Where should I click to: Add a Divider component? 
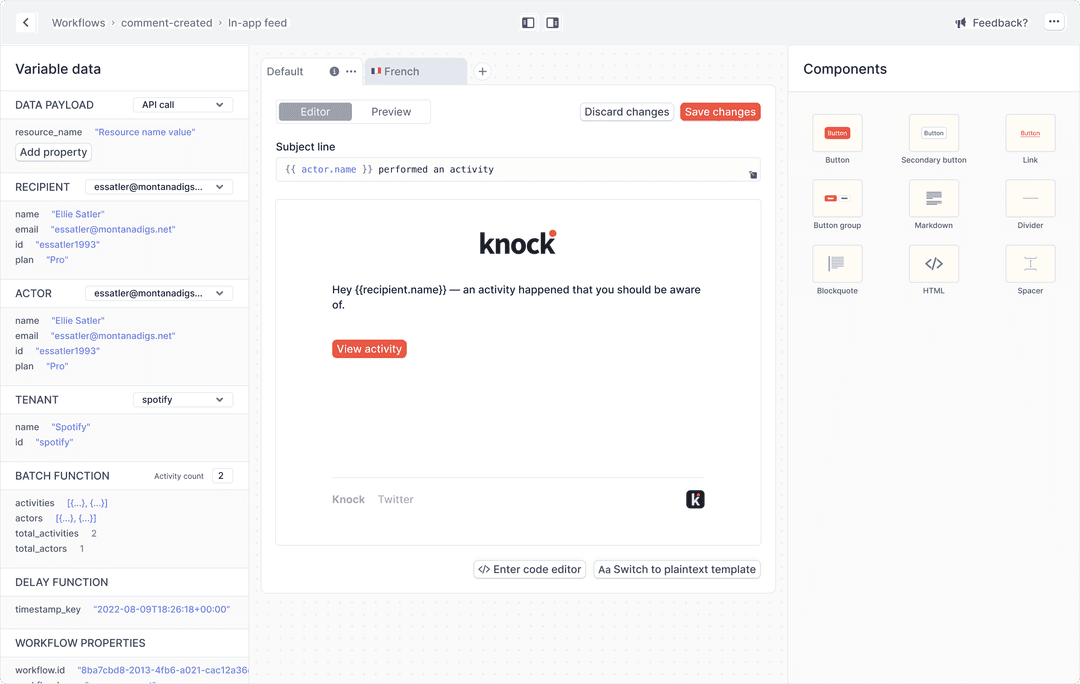tap(1029, 198)
